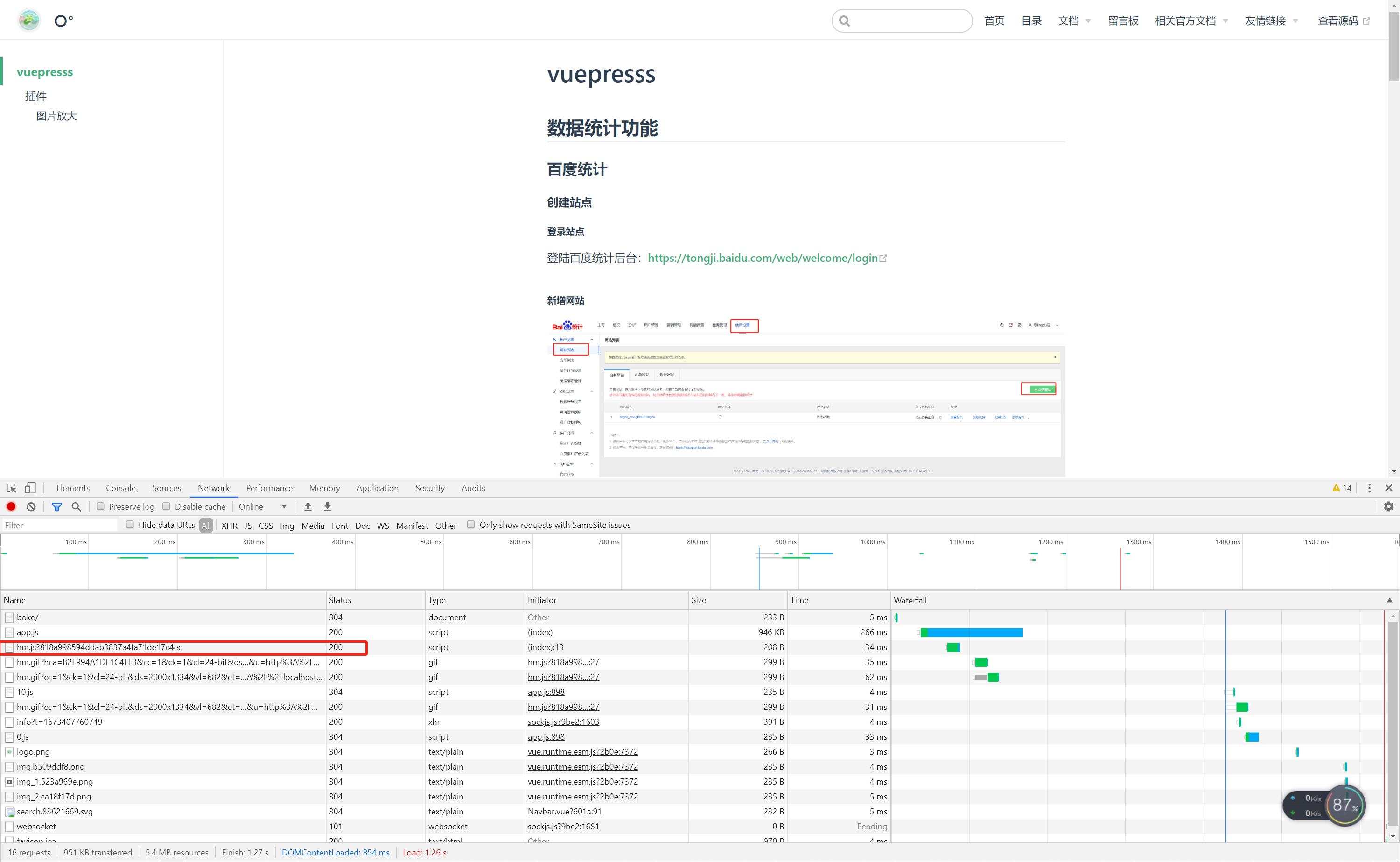Clear the network log

31,506
